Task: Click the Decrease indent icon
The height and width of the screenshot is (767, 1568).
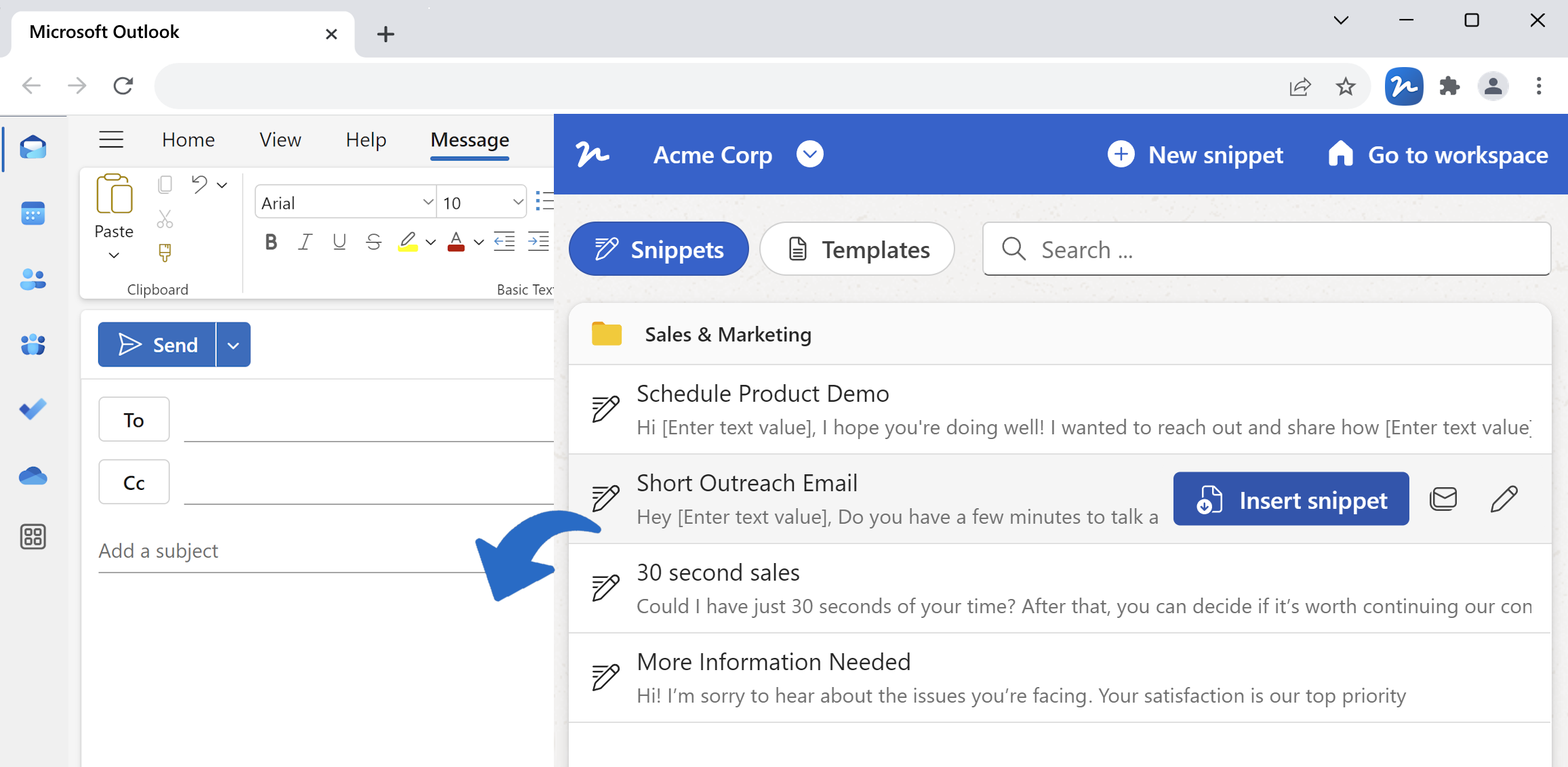Action: (x=504, y=241)
